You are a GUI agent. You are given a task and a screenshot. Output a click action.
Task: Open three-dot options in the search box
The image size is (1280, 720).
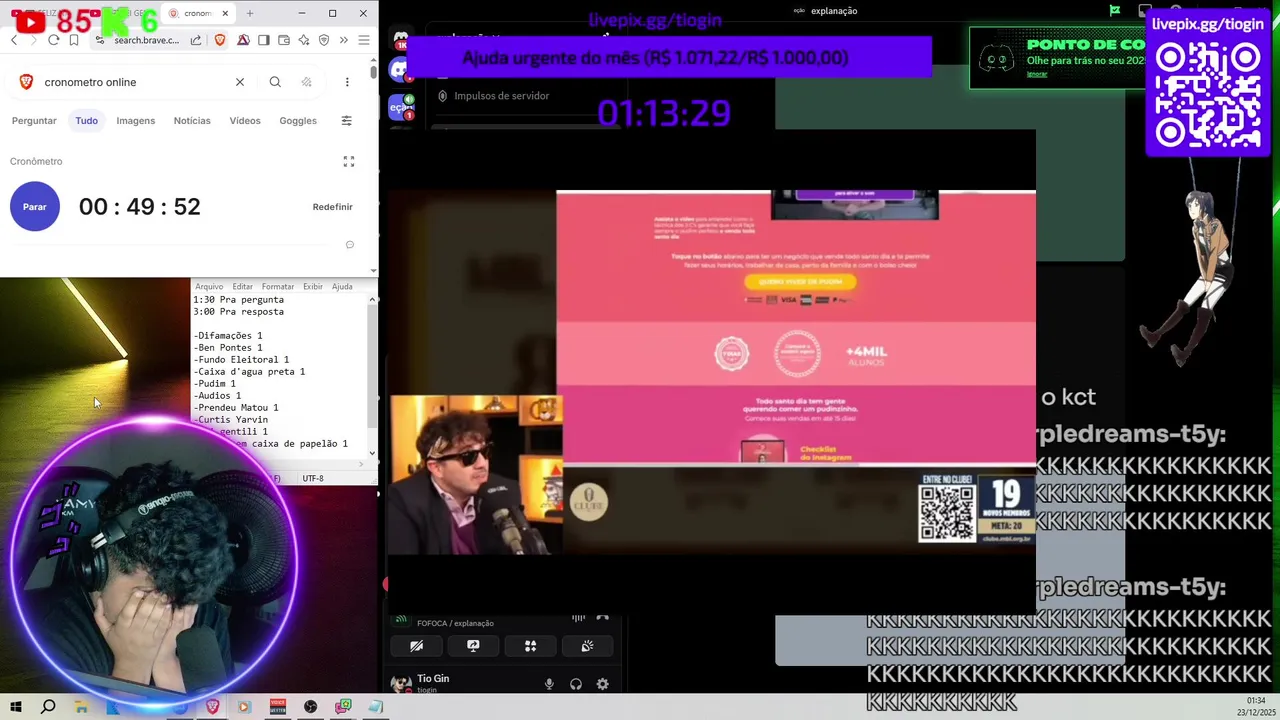(x=347, y=82)
